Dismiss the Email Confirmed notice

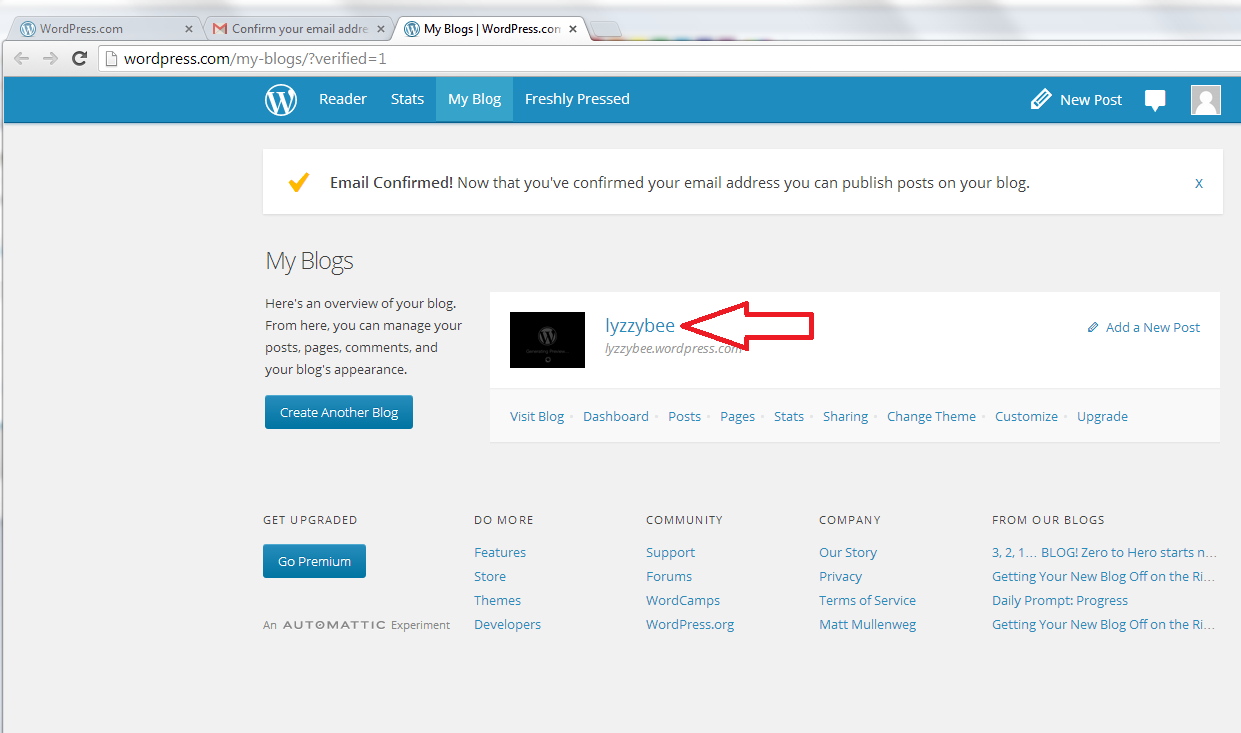pos(1198,183)
